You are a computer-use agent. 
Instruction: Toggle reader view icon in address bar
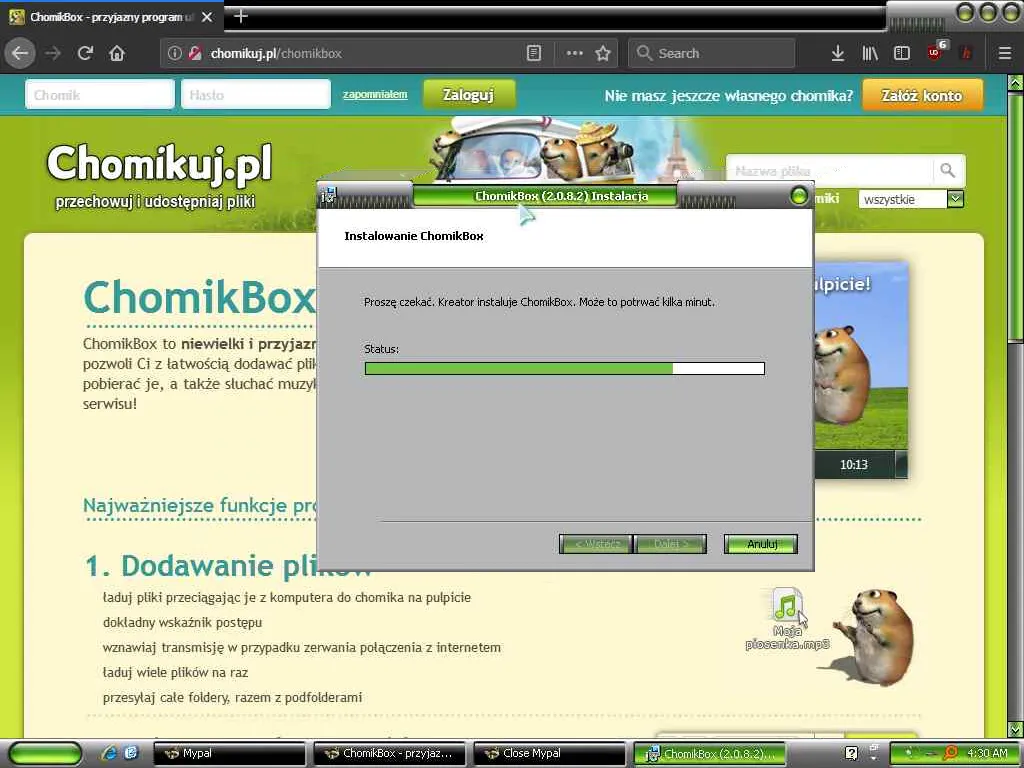[534, 53]
